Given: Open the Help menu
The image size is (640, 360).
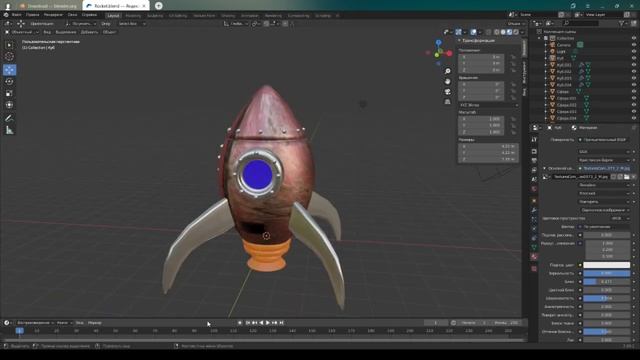Looking at the screenshot, I should [x=89, y=15].
